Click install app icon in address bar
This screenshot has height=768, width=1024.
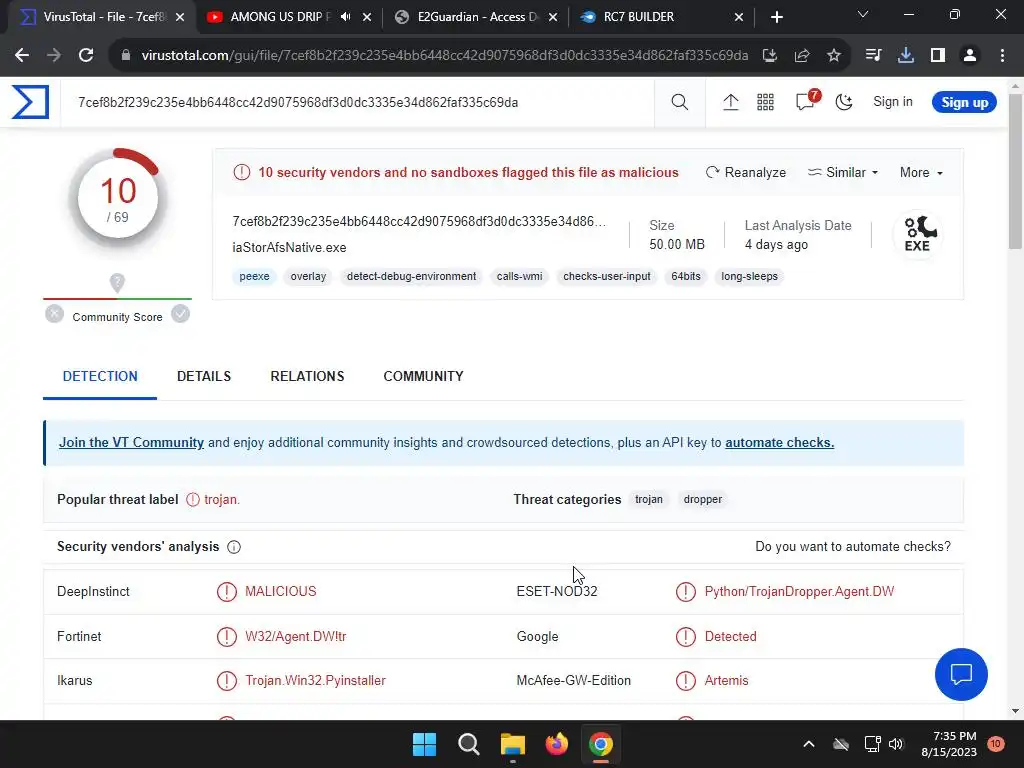click(770, 56)
